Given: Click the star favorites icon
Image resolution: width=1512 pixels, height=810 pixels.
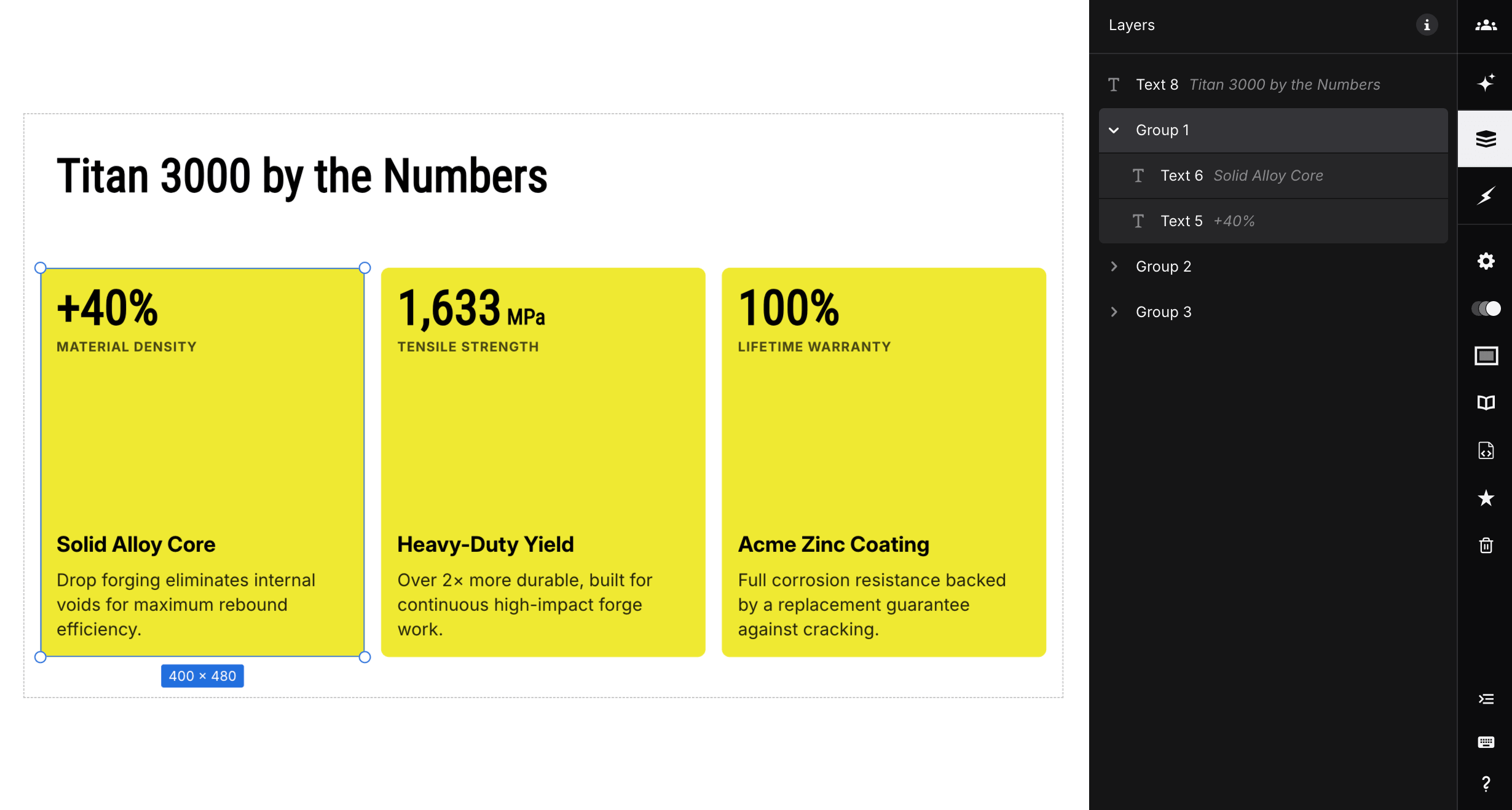Looking at the screenshot, I should click(1486, 498).
